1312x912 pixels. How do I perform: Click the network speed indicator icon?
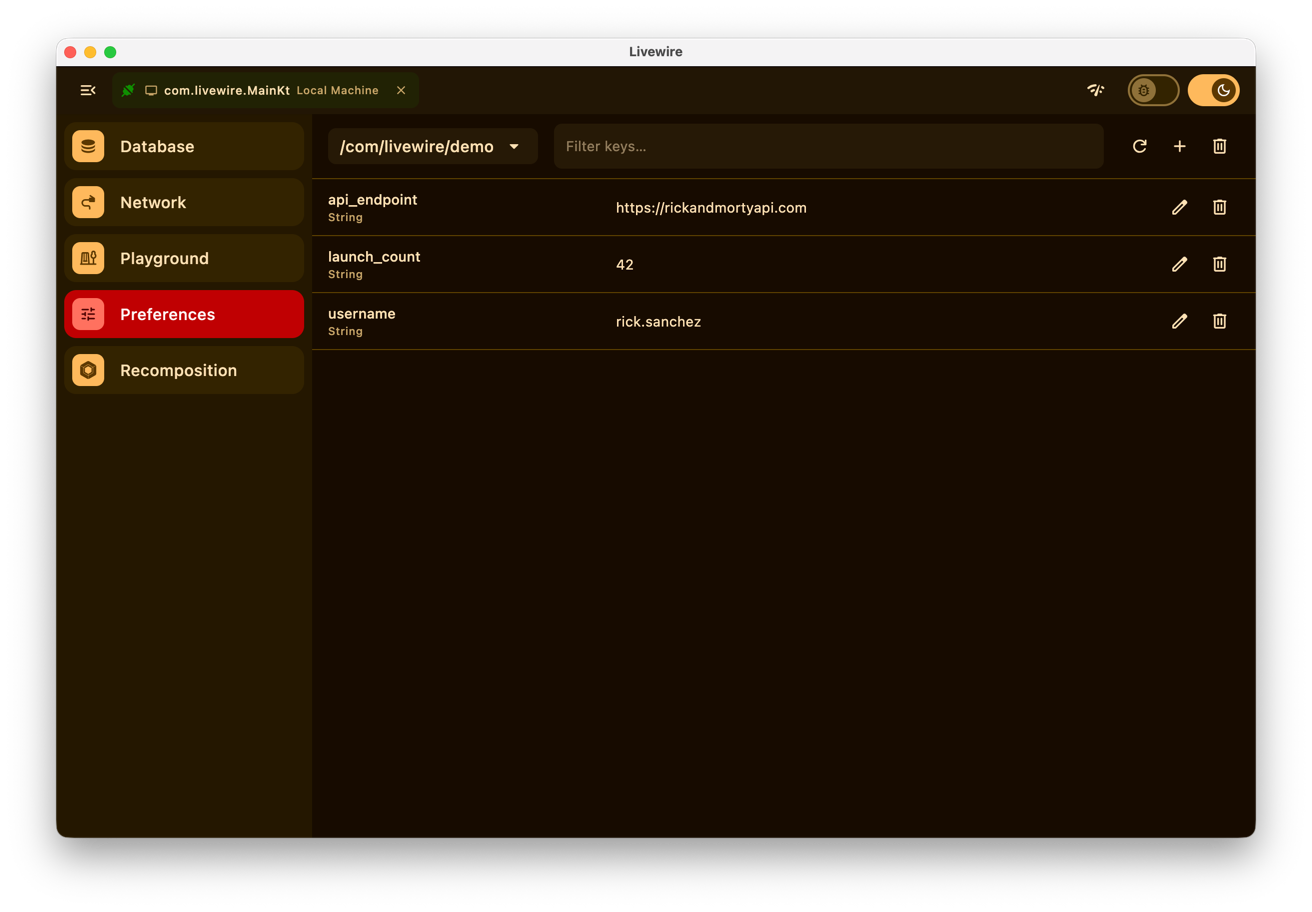[x=1096, y=90]
